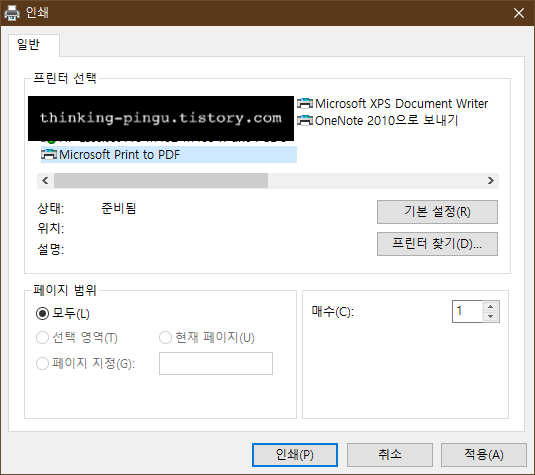Click the 프린터 찾기(D)... button
The height and width of the screenshot is (475, 535).
(x=437, y=244)
